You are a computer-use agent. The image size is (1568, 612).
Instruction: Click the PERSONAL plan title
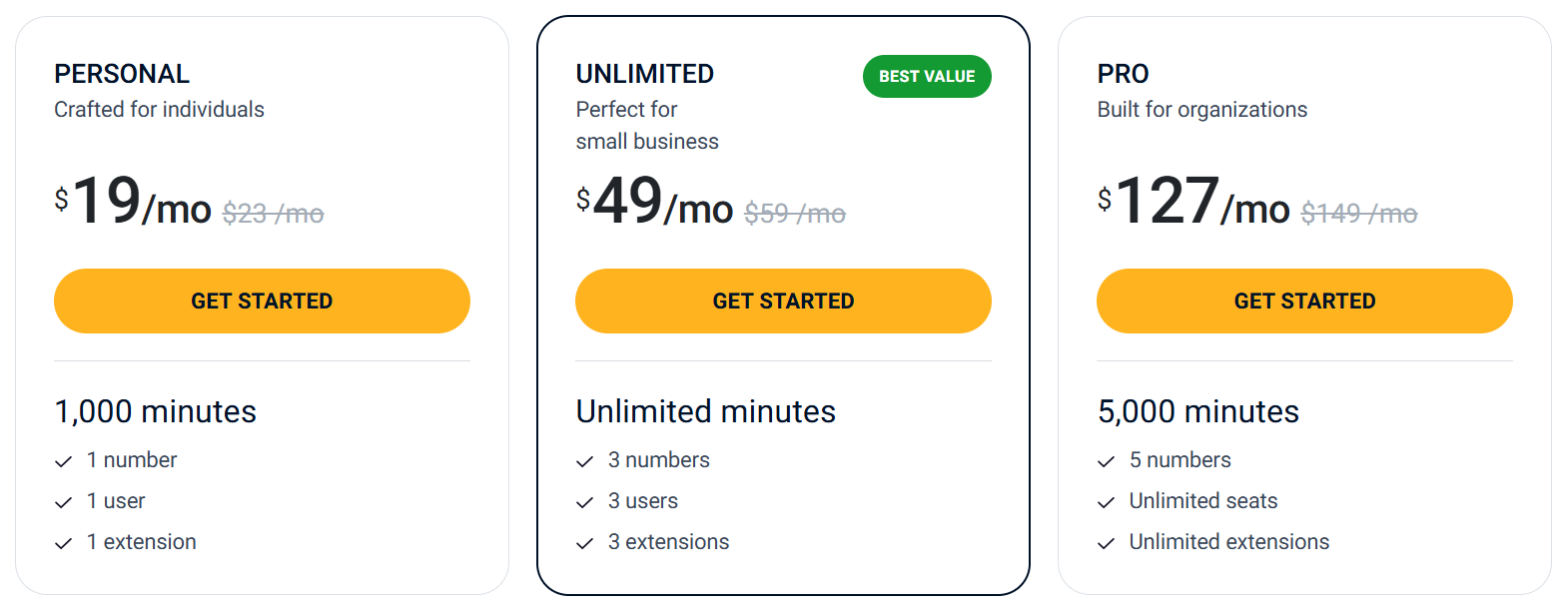tap(122, 73)
